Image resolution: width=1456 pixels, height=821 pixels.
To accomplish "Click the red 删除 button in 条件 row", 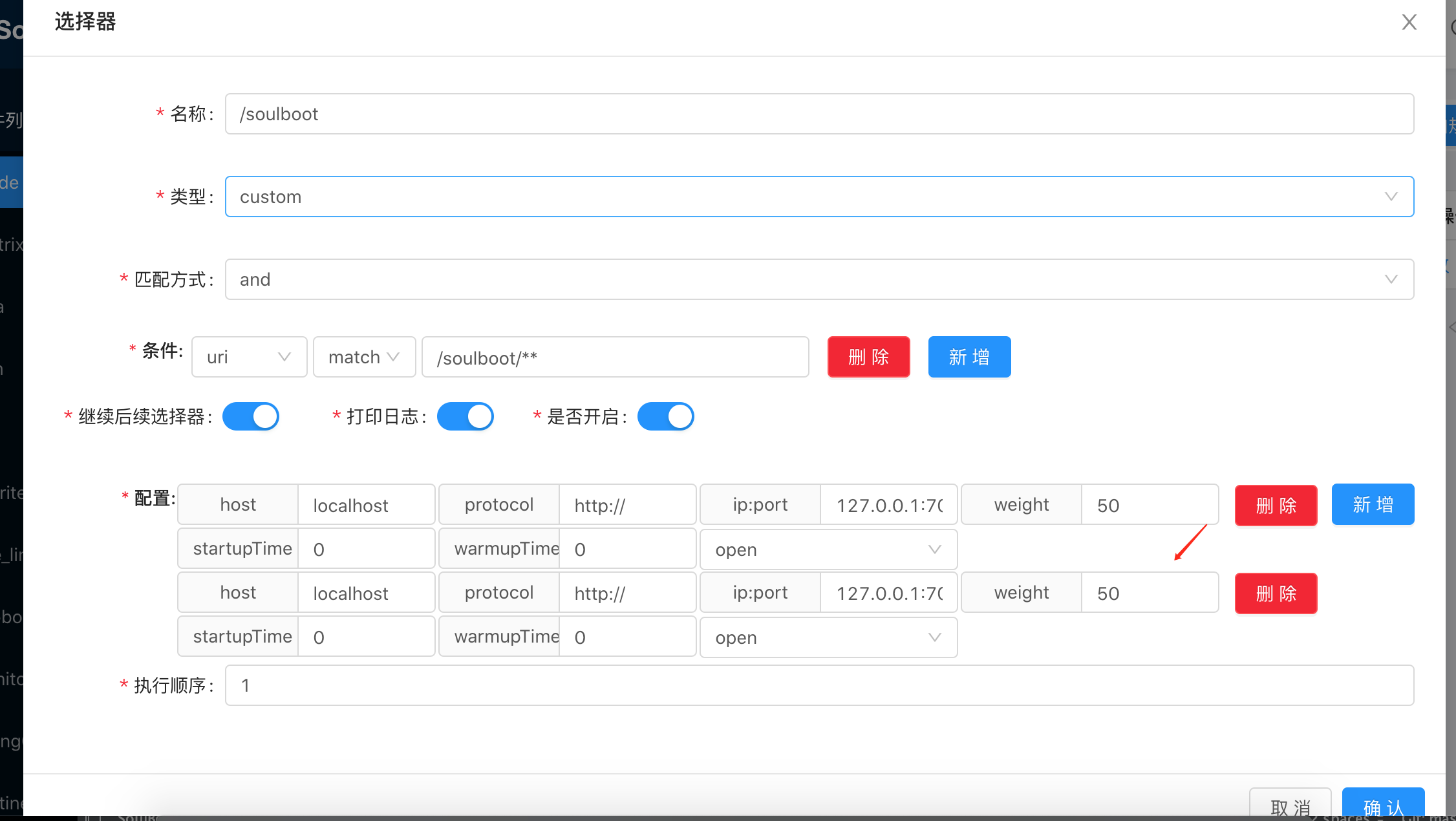I will tap(868, 357).
